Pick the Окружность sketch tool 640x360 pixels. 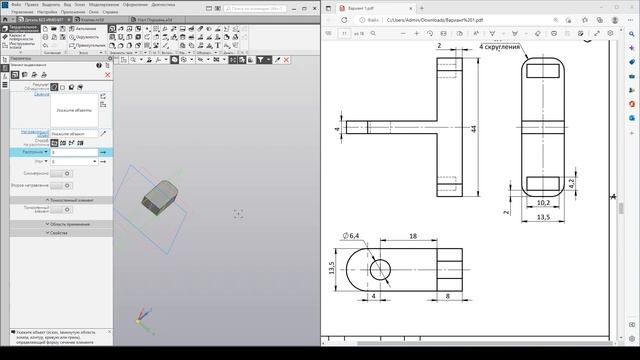84,37
